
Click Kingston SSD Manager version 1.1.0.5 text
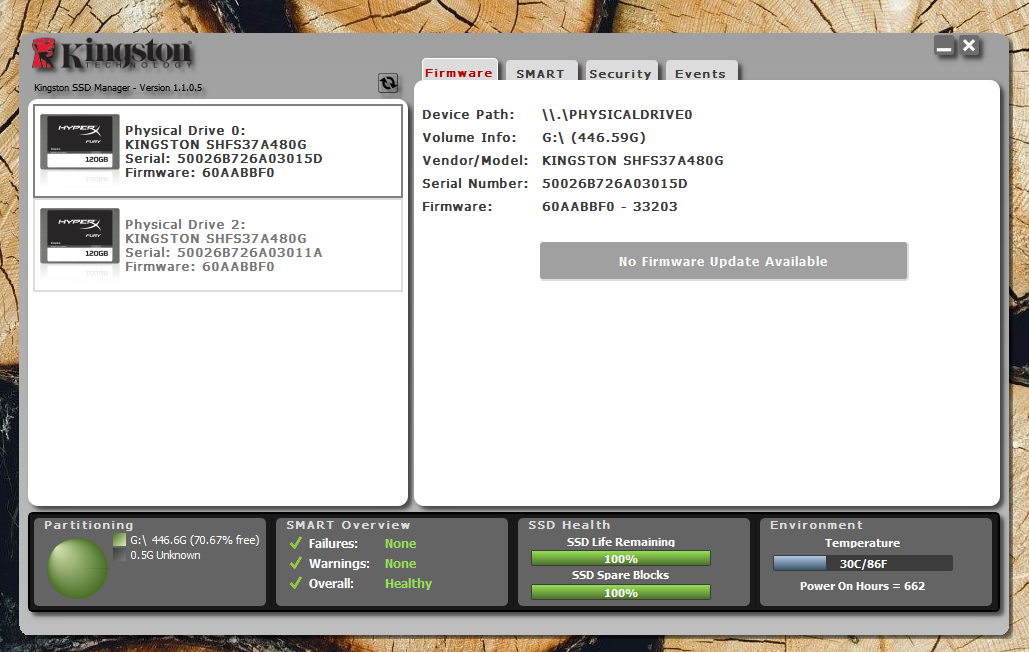click(x=118, y=87)
